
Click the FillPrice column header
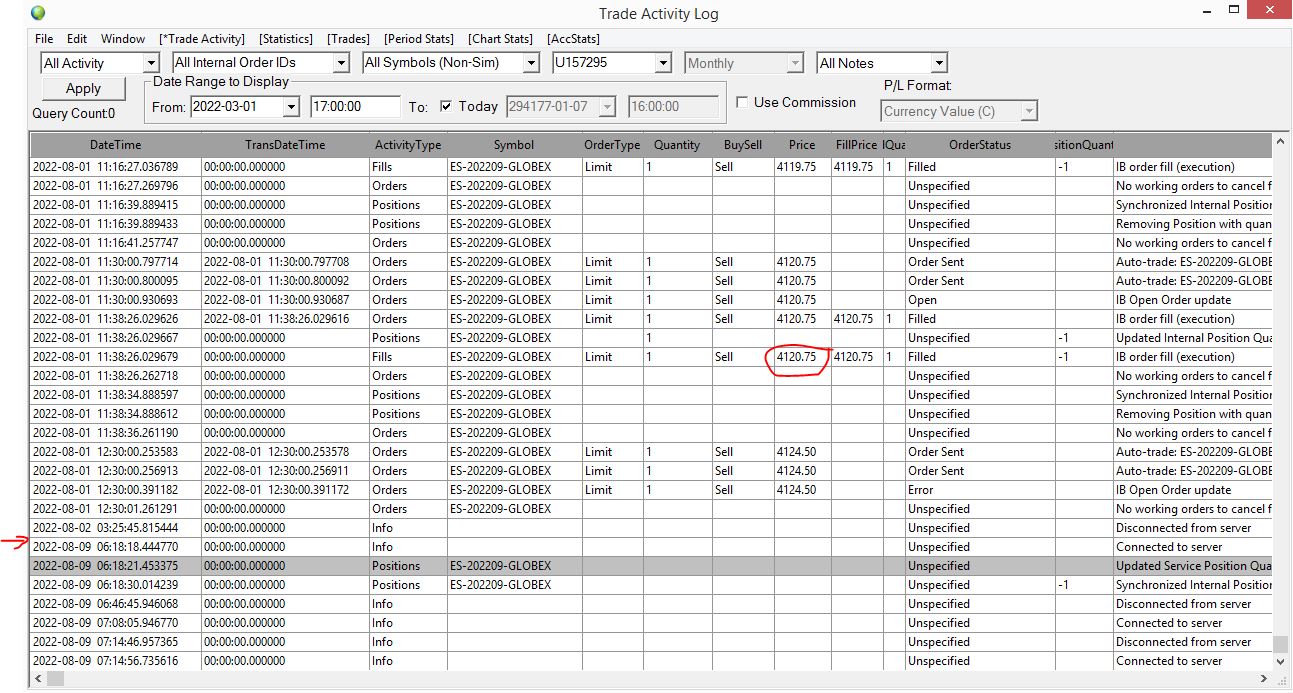(x=856, y=145)
